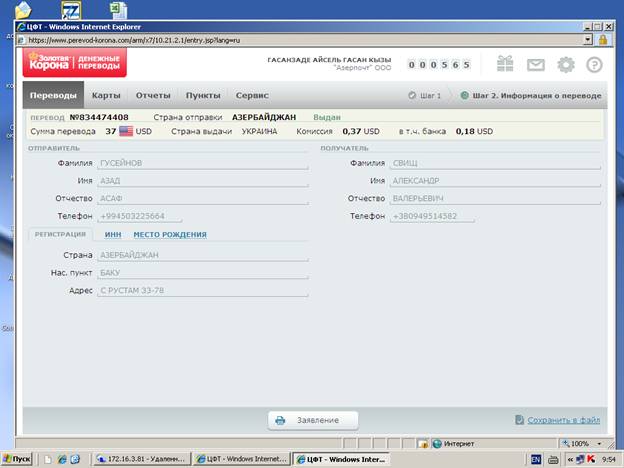Click recipient Имя field АЛЕКСАНДР
This screenshot has height=468, width=624.
(x=495, y=181)
